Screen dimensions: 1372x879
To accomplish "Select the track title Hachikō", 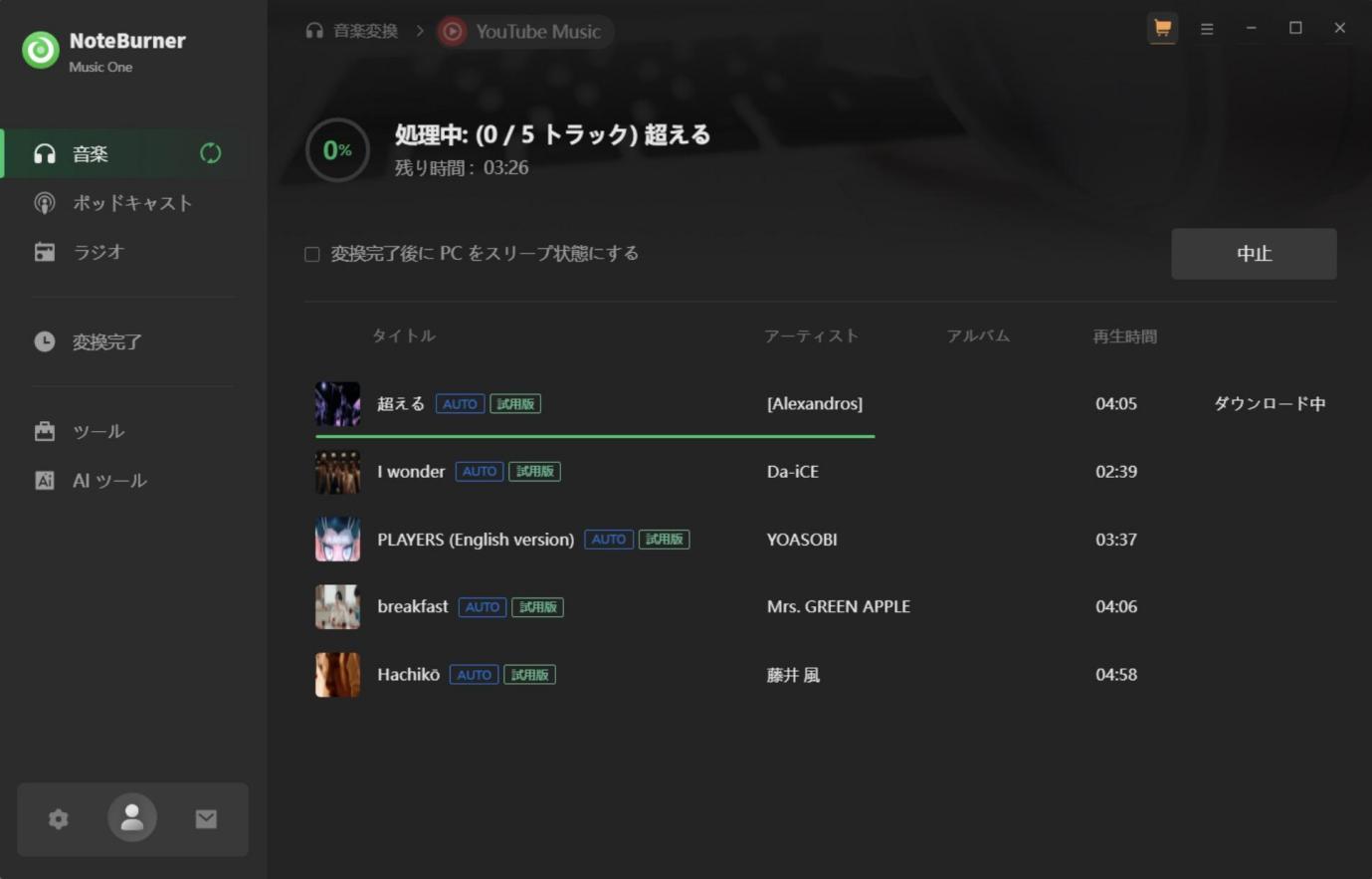I will tap(408, 674).
